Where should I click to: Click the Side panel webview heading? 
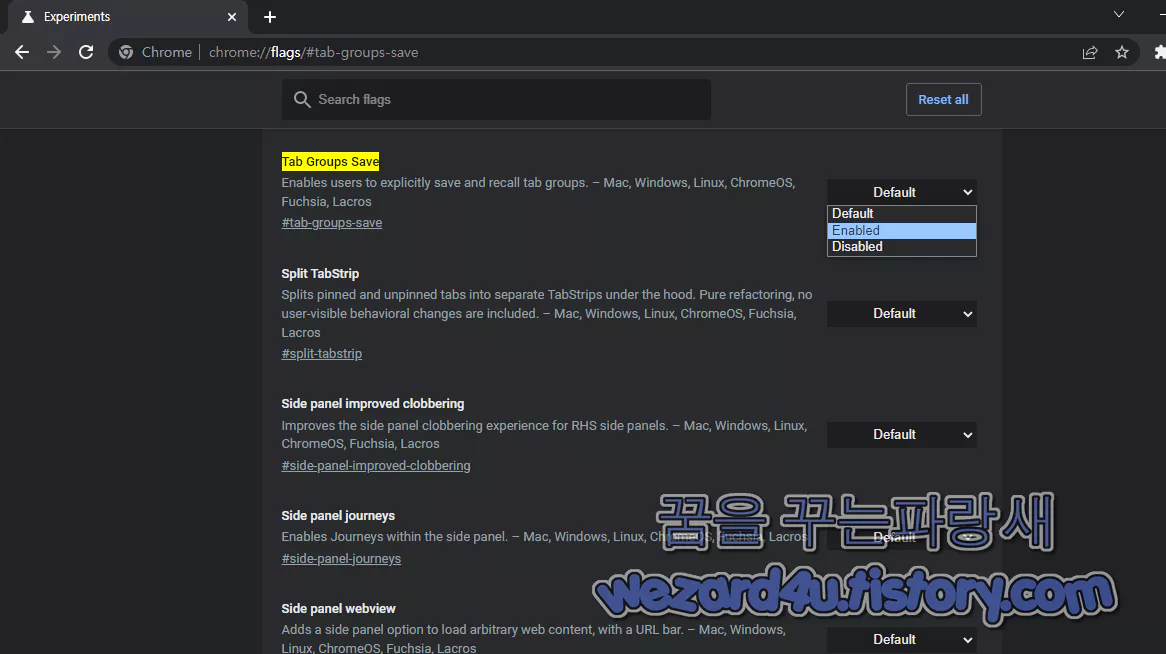coord(338,609)
